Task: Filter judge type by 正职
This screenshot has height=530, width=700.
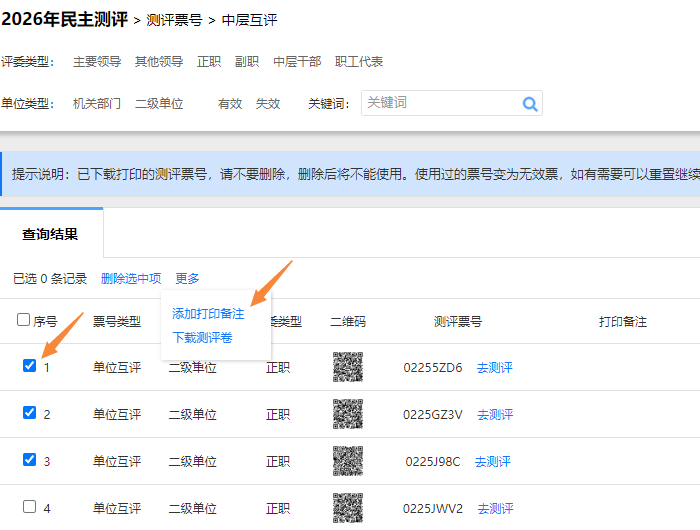Action: (x=209, y=62)
